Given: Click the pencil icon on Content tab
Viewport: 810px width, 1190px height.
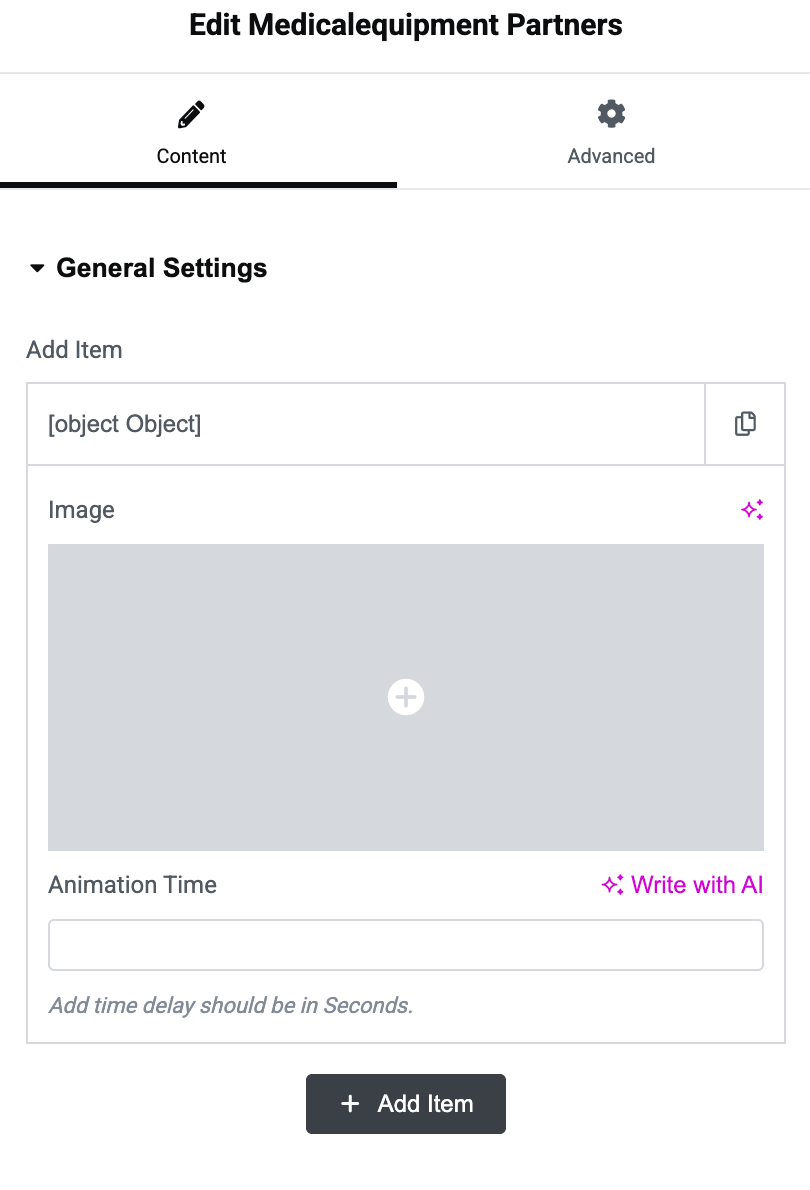Looking at the screenshot, I should click(x=191, y=114).
